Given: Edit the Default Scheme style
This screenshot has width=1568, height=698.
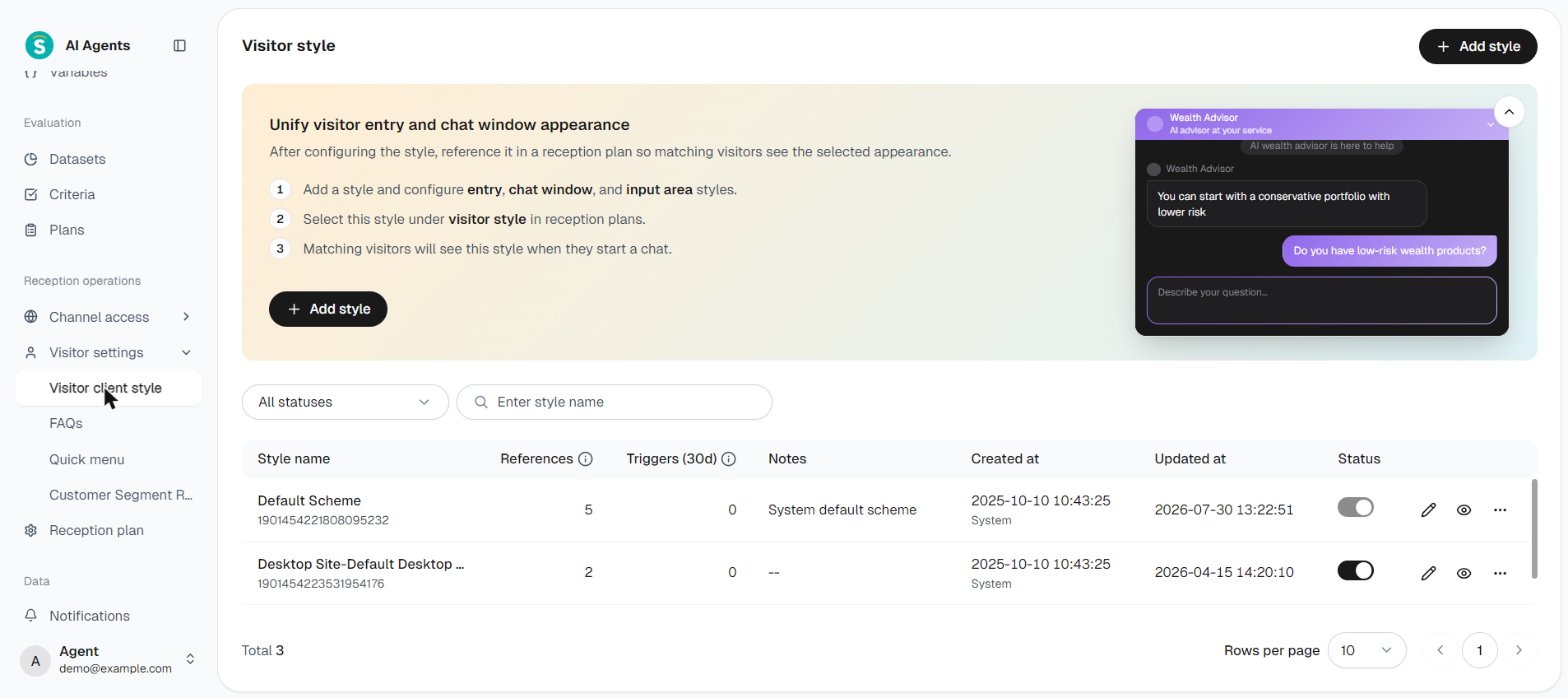Looking at the screenshot, I should tap(1428, 510).
